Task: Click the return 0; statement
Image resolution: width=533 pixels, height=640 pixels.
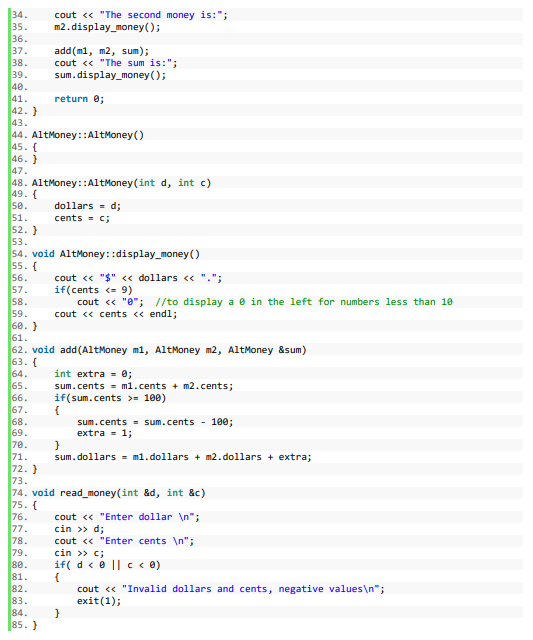Action: click(x=79, y=99)
